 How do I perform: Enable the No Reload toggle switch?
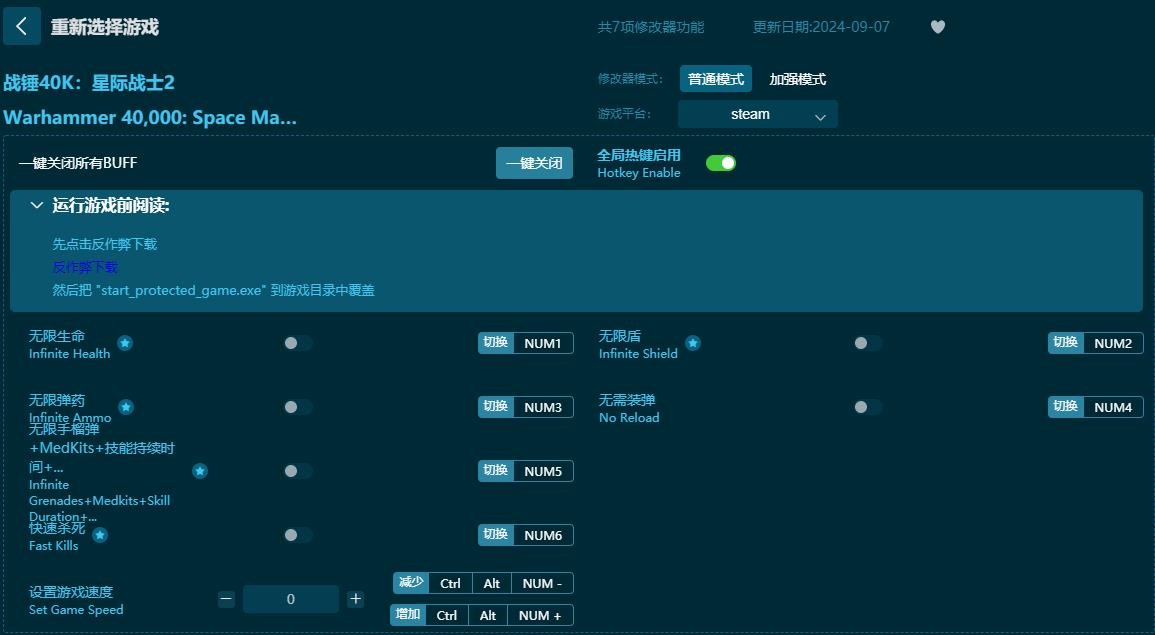pyautogui.click(x=867, y=407)
